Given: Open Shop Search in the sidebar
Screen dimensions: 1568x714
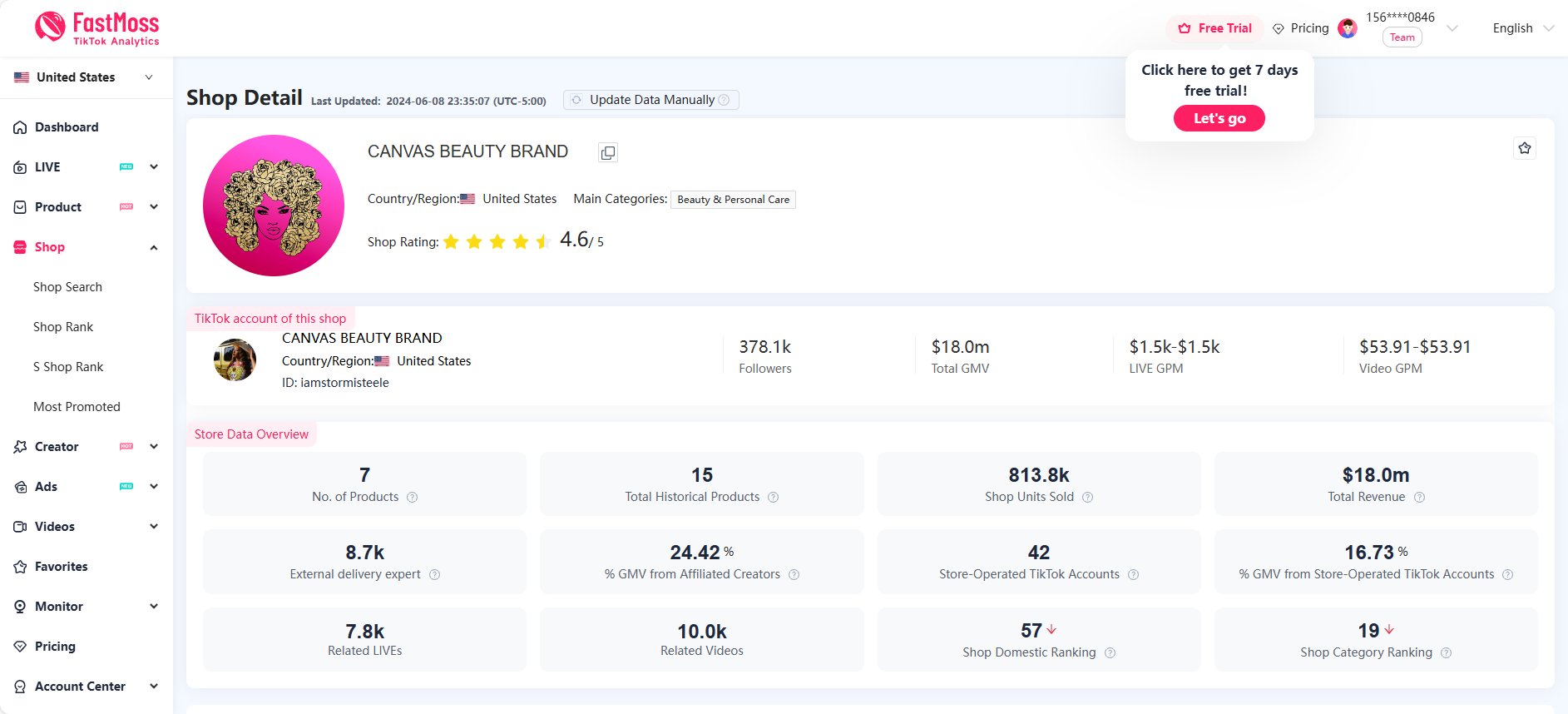Looking at the screenshot, I should pyautogui.click(x=67, y=287).
